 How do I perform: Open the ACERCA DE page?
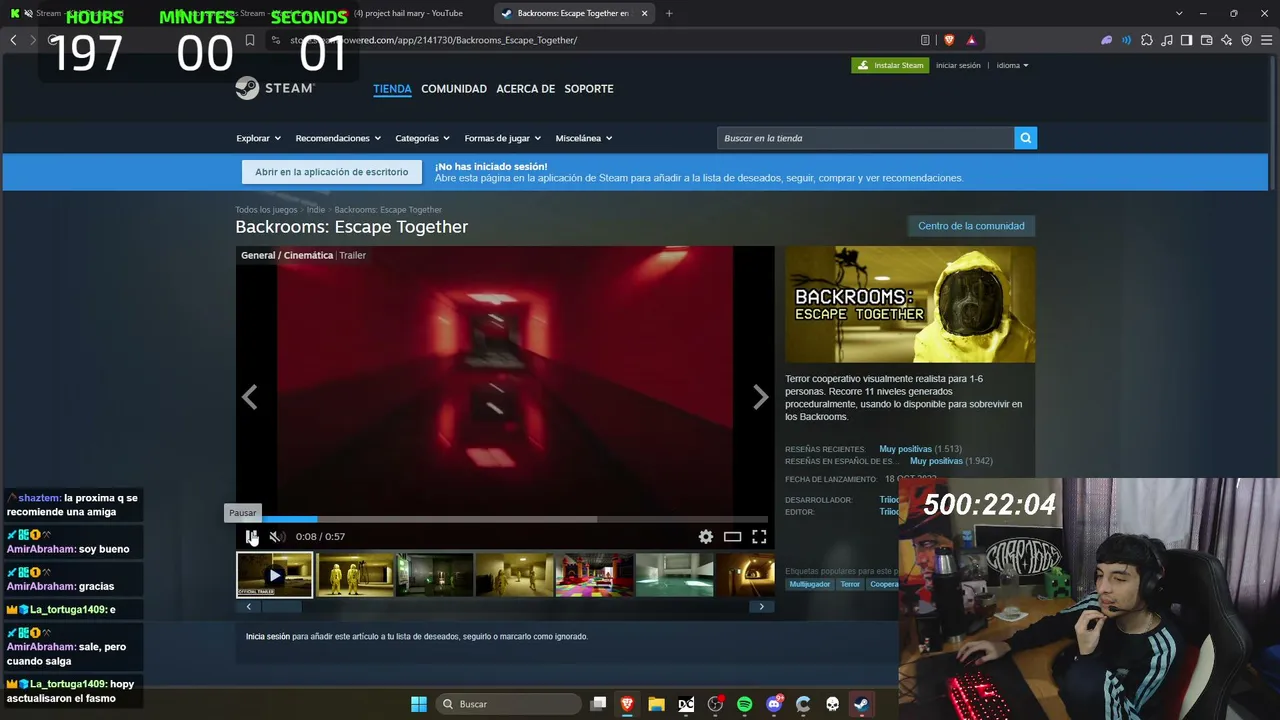point(525,89)
